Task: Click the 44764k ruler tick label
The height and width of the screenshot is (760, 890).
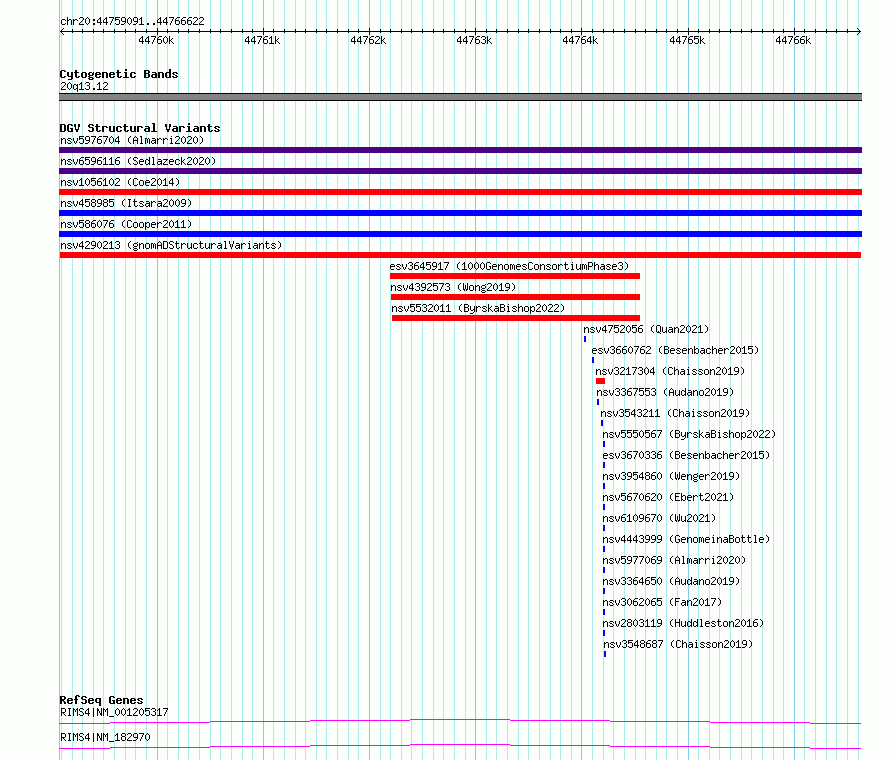Action: [x=580, y=41]
